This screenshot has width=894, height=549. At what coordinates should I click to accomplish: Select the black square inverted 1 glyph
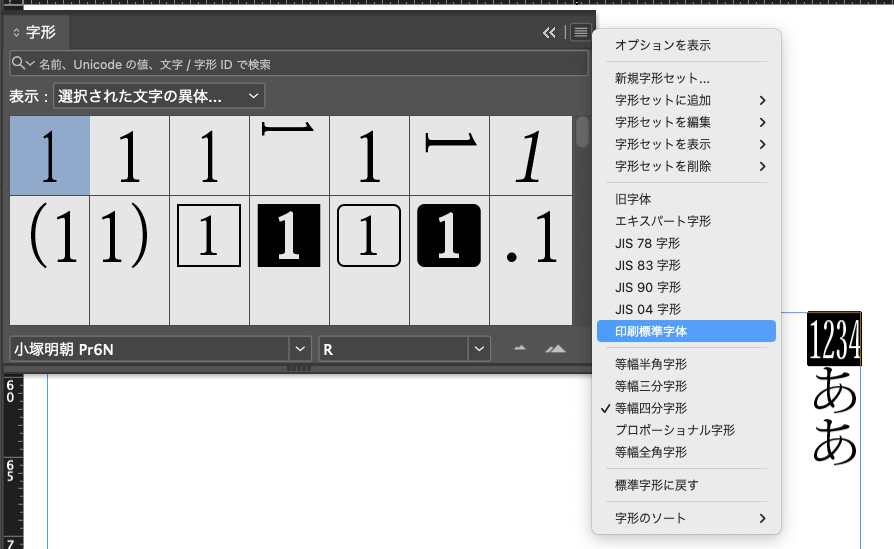[x=289, y=237]
